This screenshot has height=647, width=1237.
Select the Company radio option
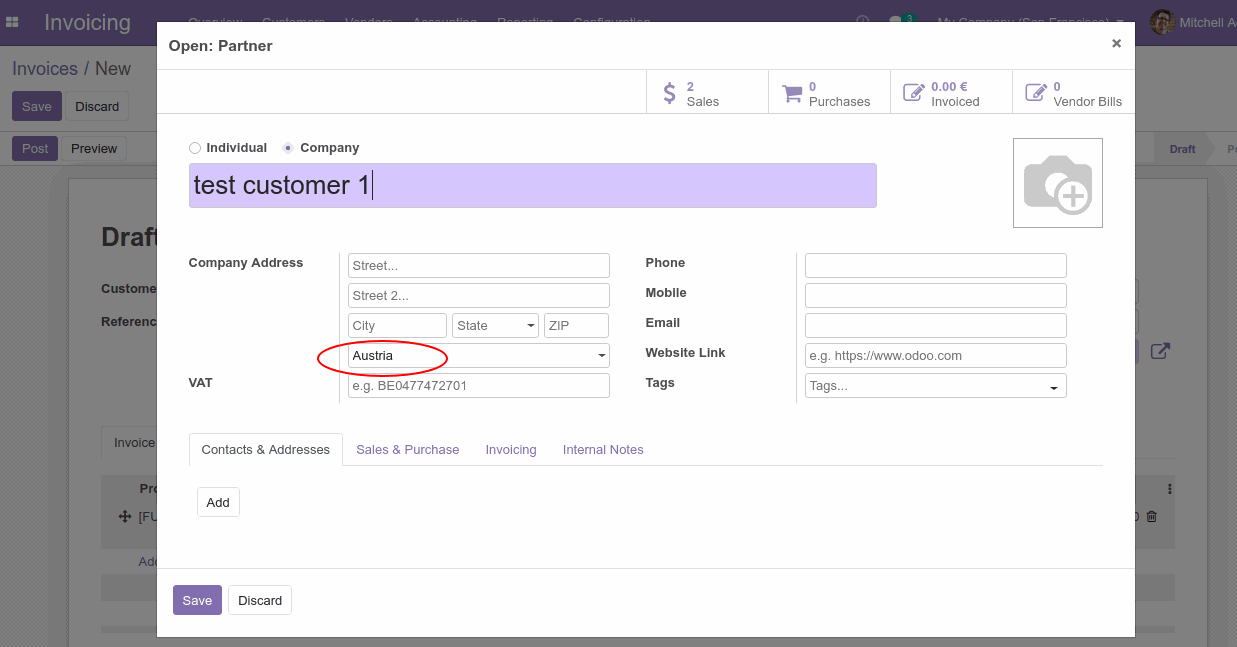point(288,148)
